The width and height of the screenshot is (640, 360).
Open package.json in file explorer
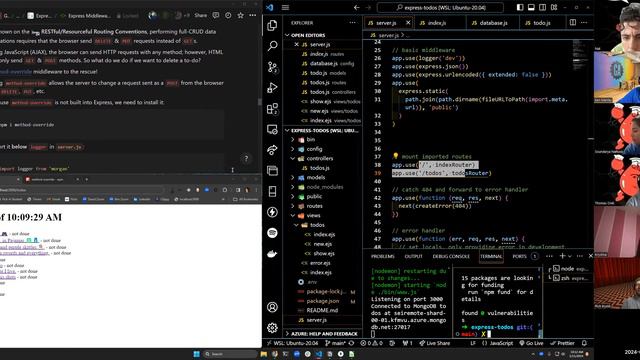[322, 301]
